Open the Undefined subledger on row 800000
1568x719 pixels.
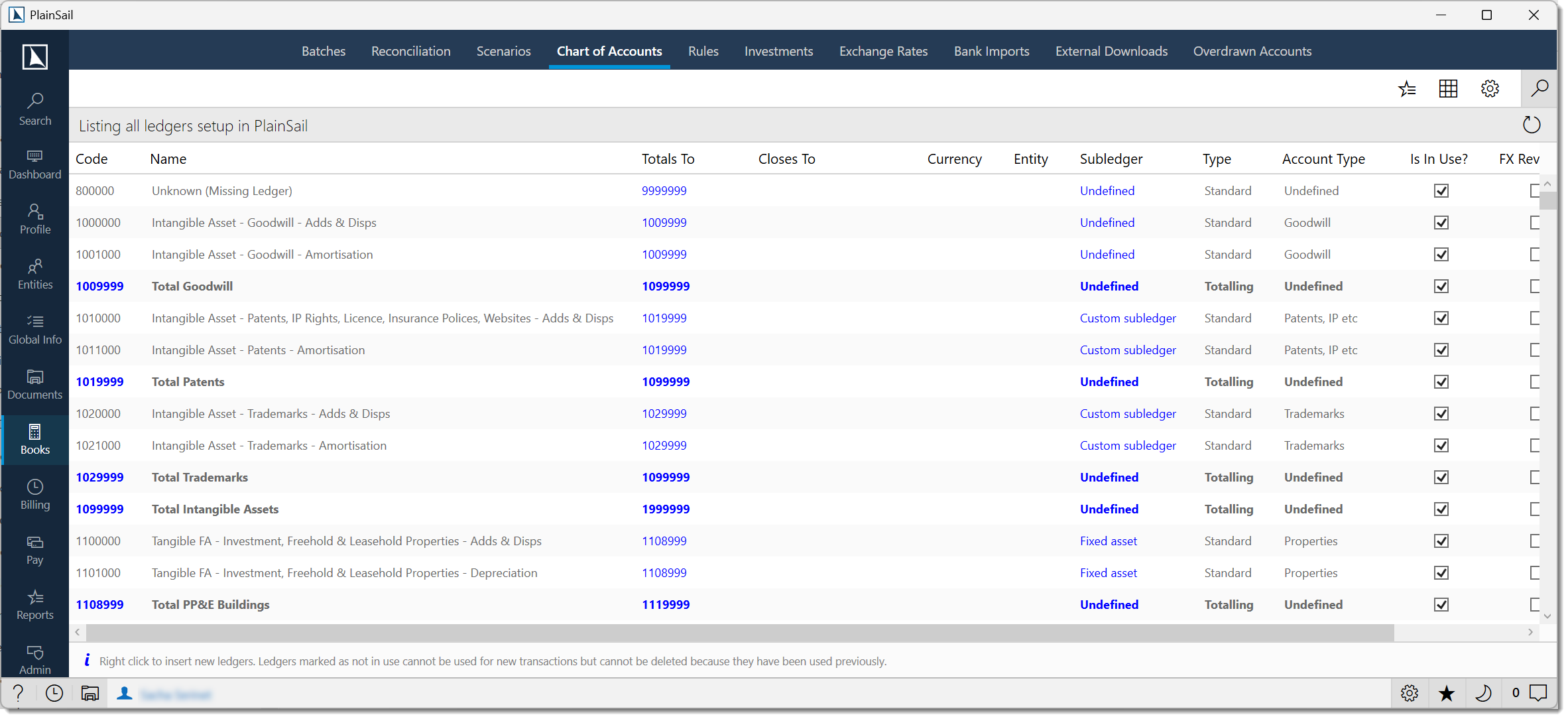1107,190
